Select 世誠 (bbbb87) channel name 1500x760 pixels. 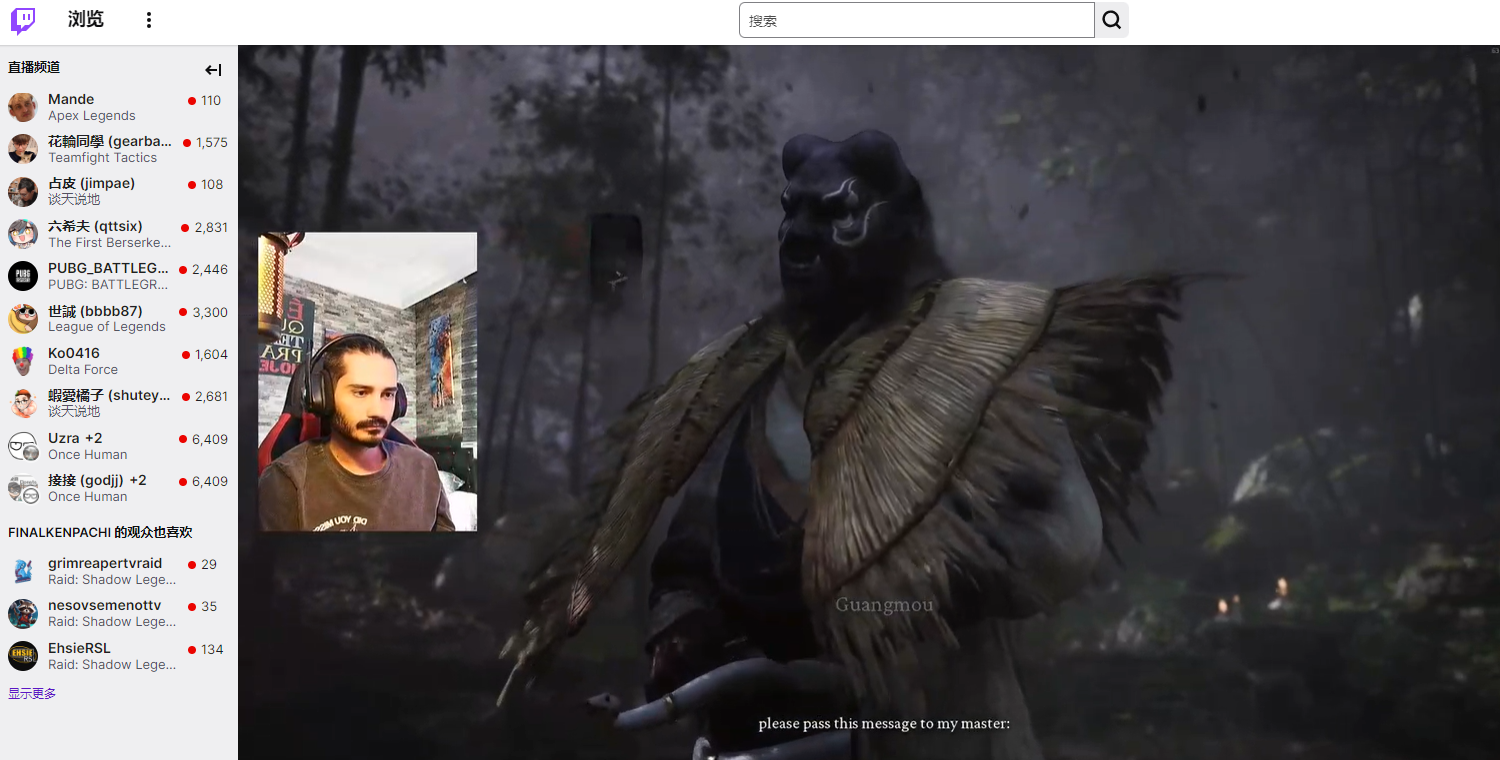[95, 311]
